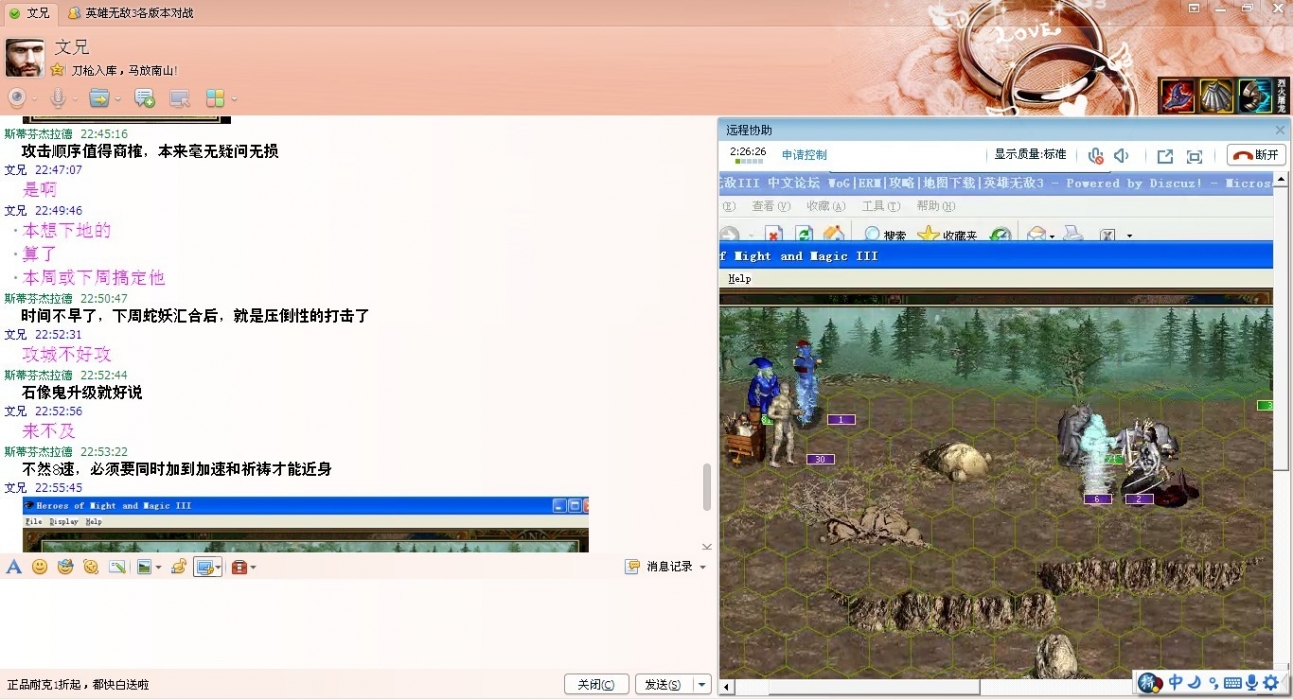1293x700 pixels.
Task: Open the ad link 正品耐克1折起
Action: [78, 685]
